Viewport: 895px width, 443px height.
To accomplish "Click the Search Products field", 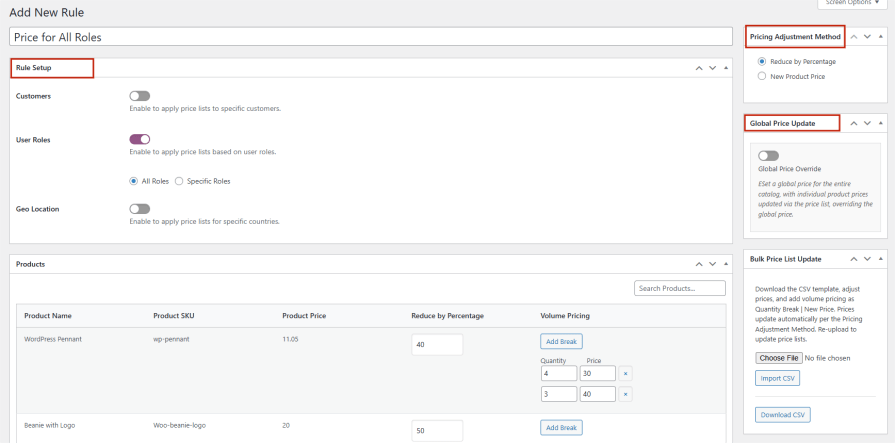I will click(679, 288).
